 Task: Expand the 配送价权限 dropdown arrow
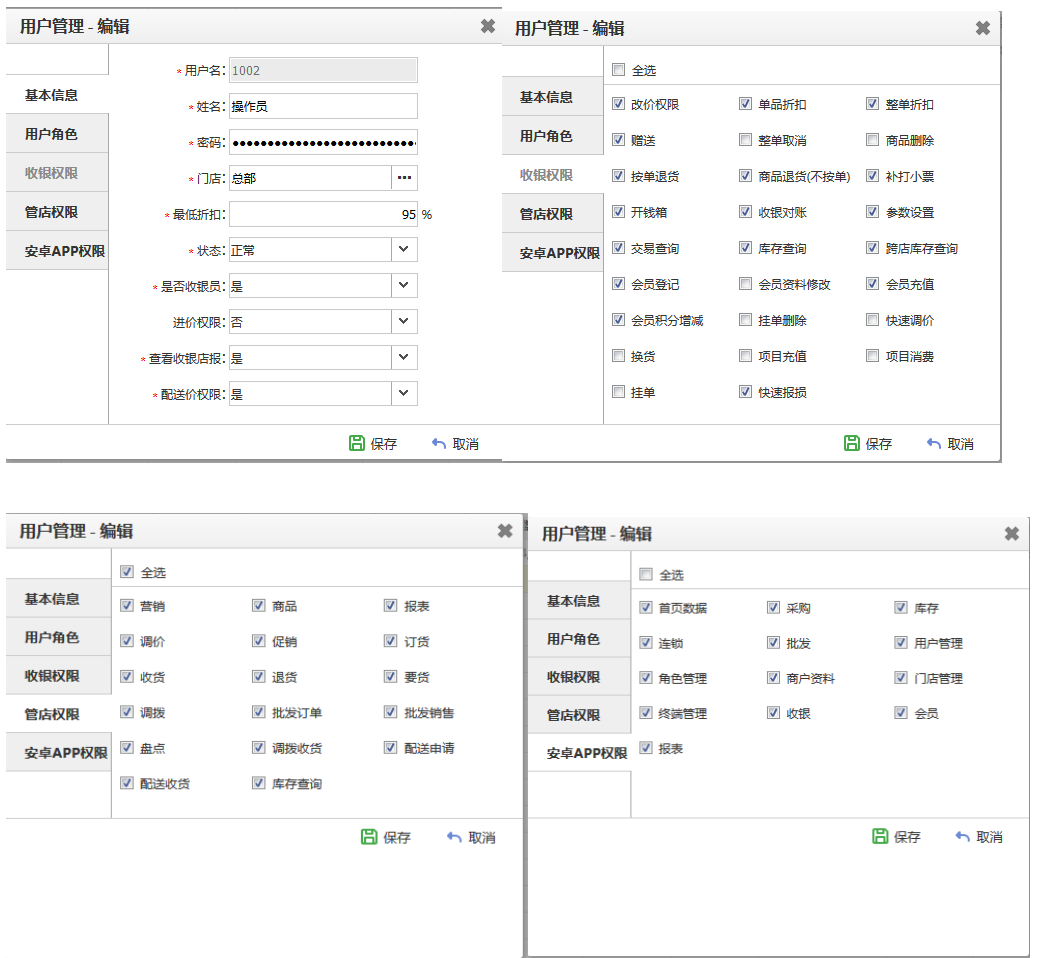[x=403, y=393]
